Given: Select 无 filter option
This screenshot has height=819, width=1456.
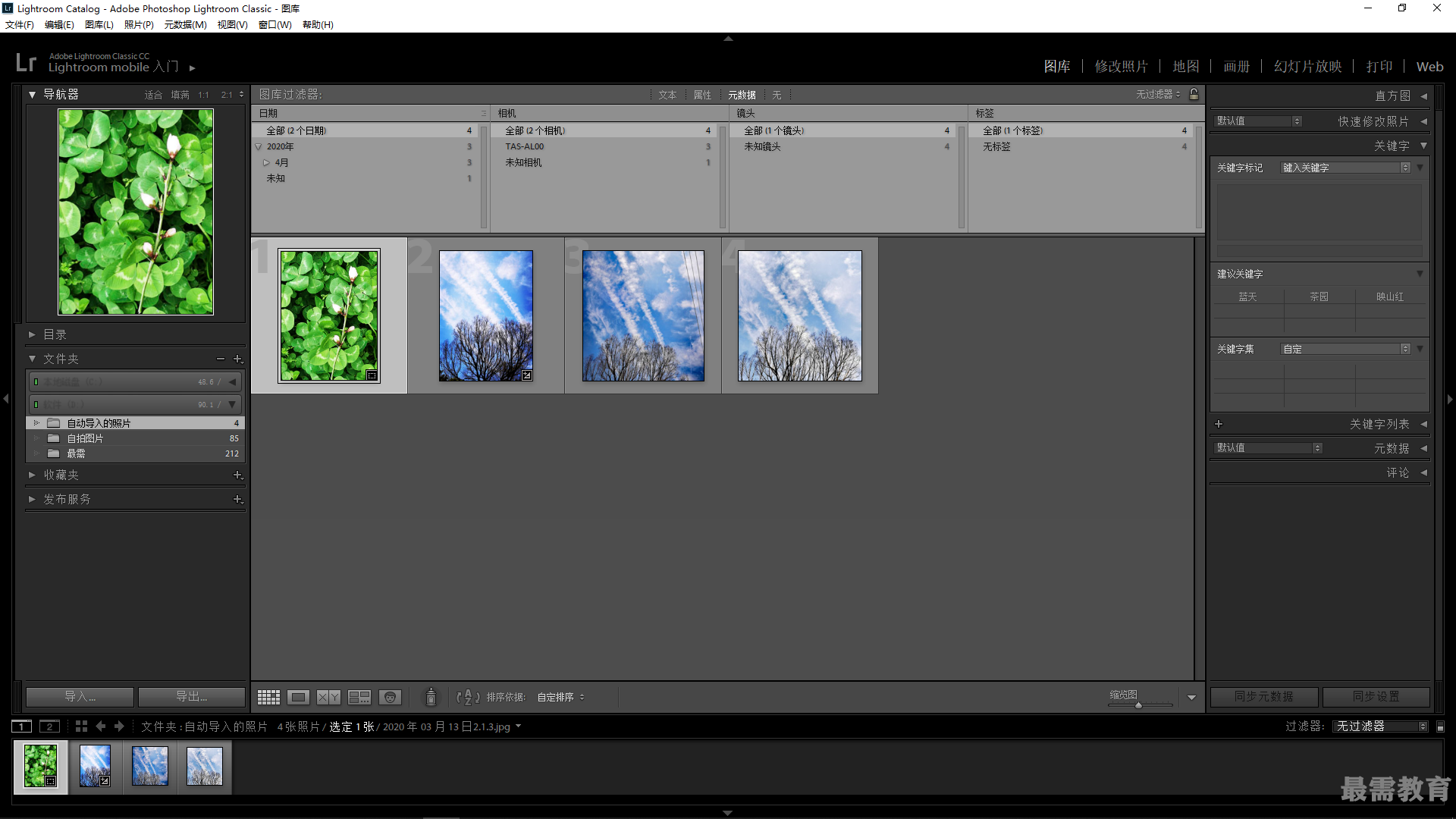Looking at the screenshot, I should point(777,95).
